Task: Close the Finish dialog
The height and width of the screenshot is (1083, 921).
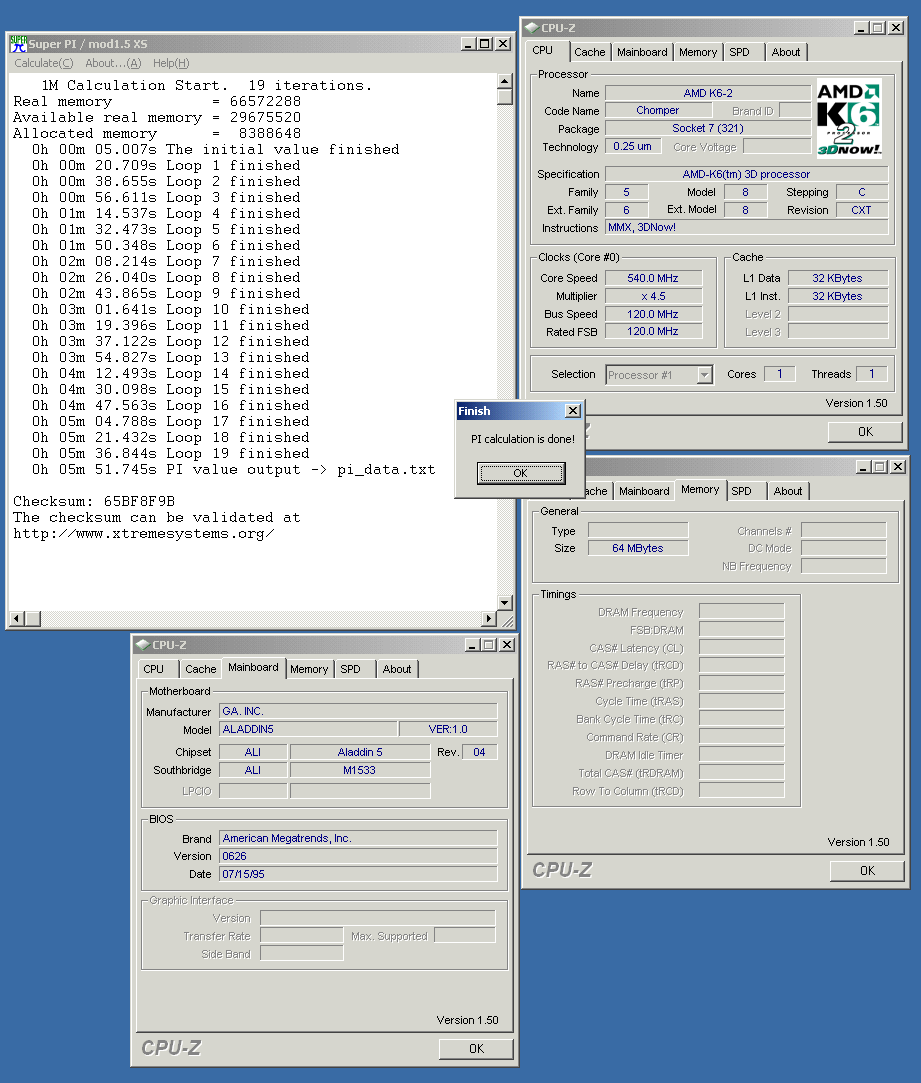Action: click(573, 411)
